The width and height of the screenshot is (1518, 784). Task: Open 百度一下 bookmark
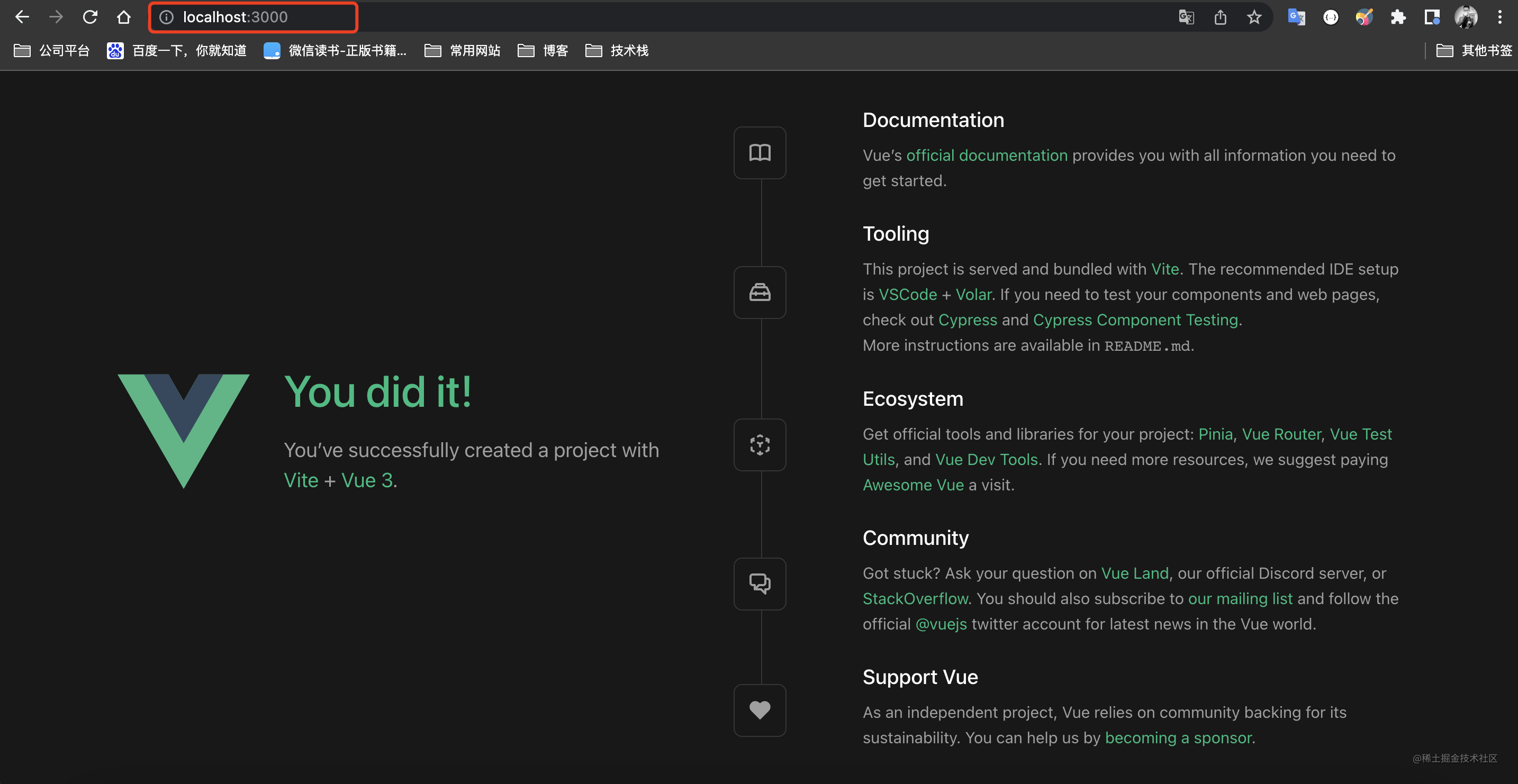tap(177, 51)
